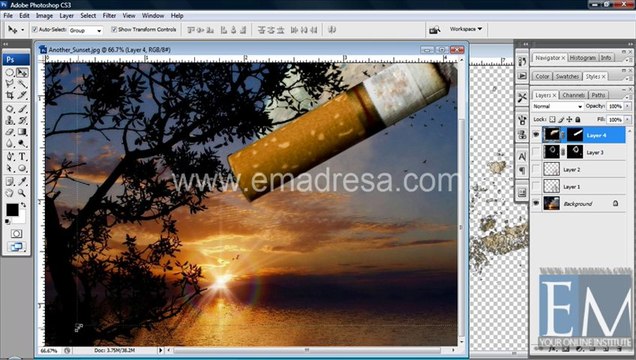Select the Crop tool
636x360 pixels.
[x=10, y=96]
